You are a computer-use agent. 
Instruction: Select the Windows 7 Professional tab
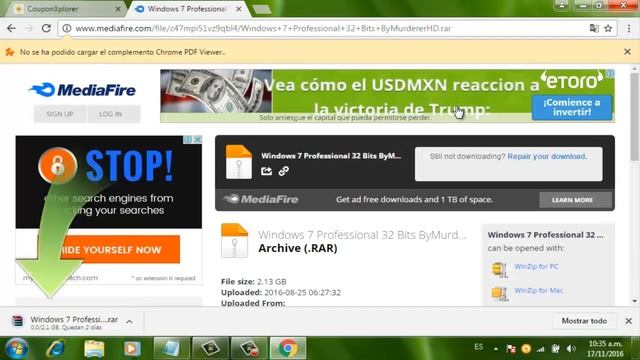[x=186, y=9]
